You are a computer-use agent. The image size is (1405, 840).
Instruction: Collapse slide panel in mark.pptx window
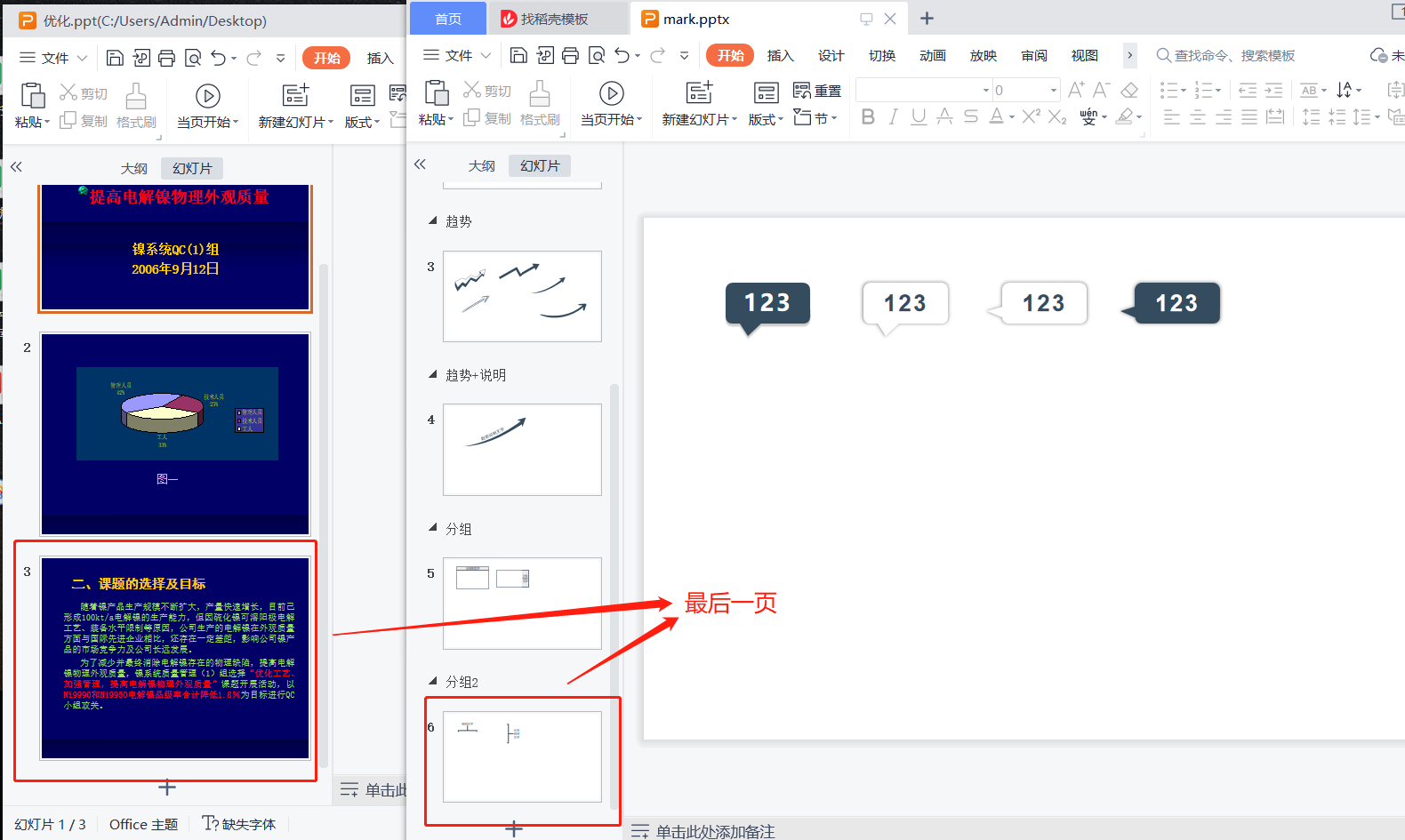pos(420,164)
